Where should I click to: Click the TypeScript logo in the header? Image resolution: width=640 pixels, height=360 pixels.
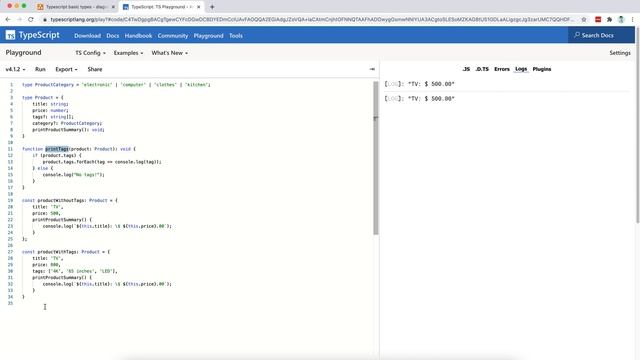33,36
